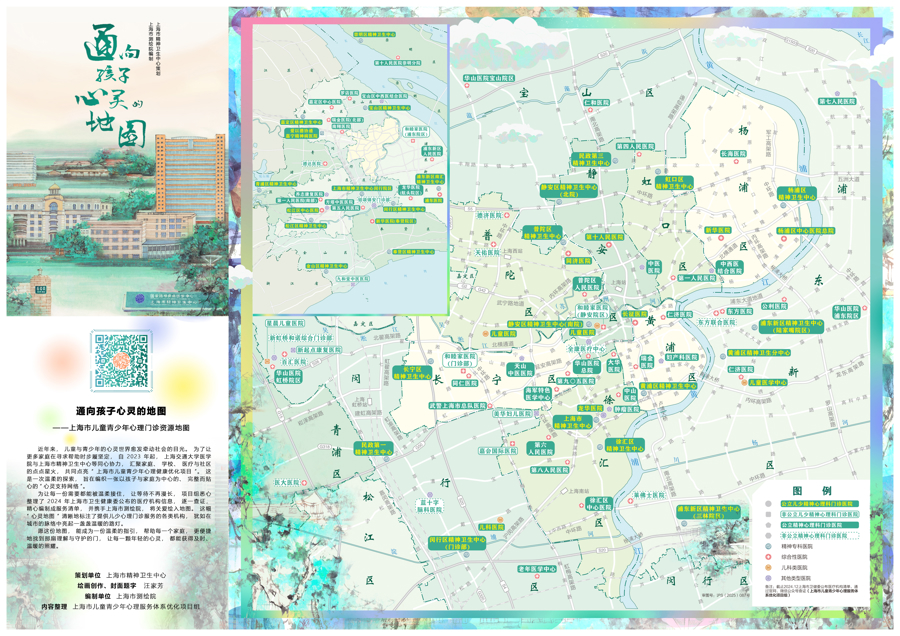Screen dimensions: 900x636
Task: Click the marker icon beside 长海医院
Action: (x=738, y=162)
